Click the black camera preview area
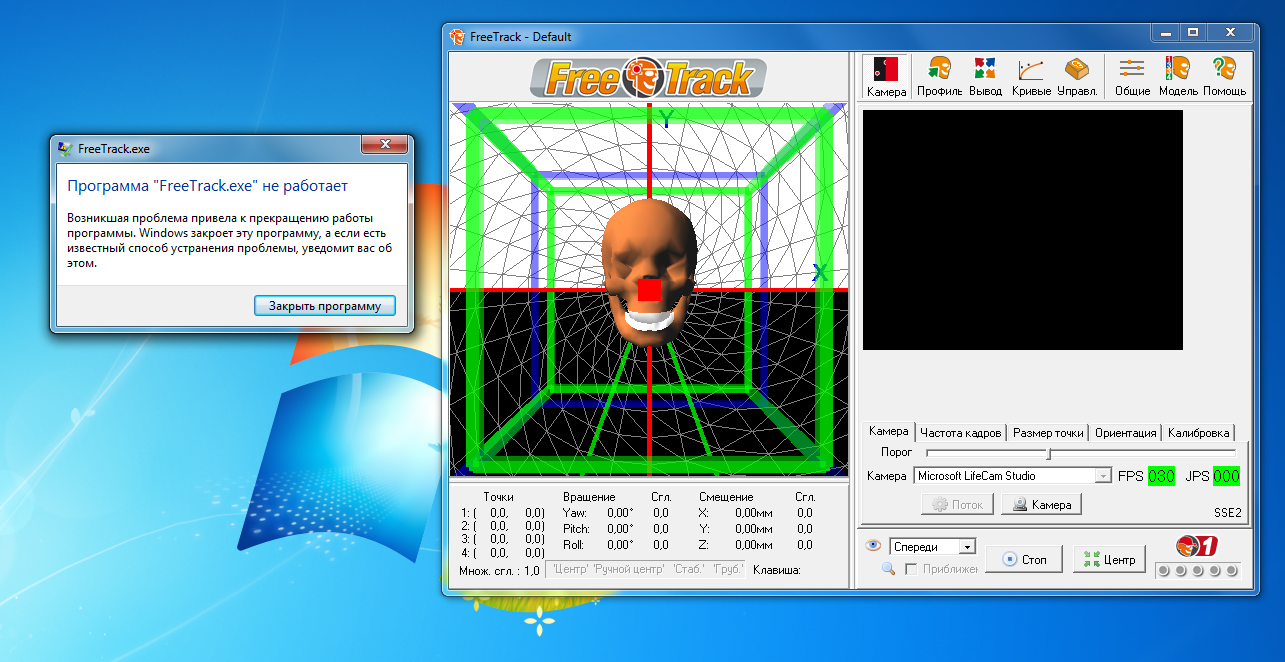The image size is (1285, 662). (x=1023, y=230)
